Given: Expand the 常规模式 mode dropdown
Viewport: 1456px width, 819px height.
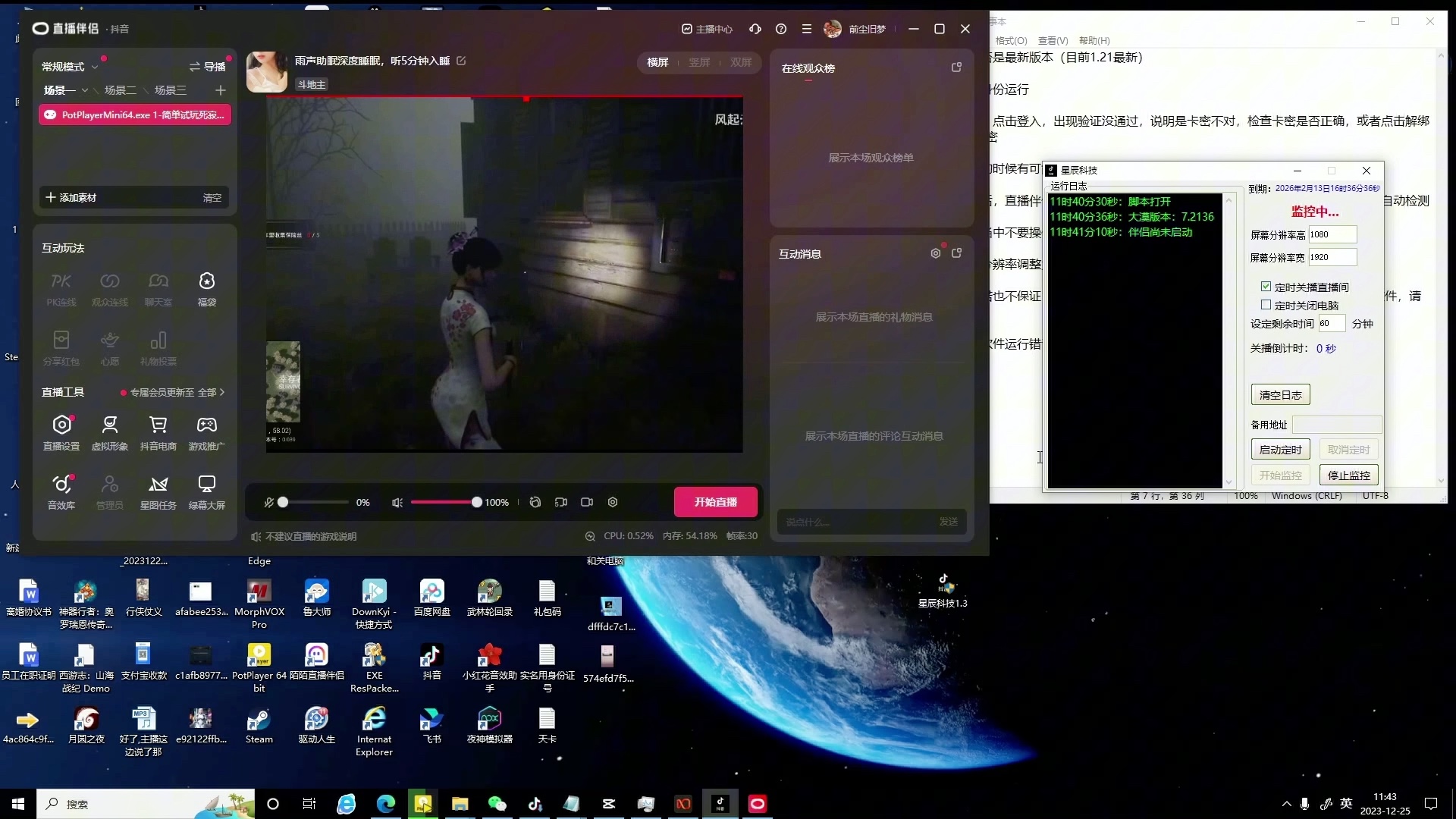Looking at the screenshot, I should tap(95, 67).
